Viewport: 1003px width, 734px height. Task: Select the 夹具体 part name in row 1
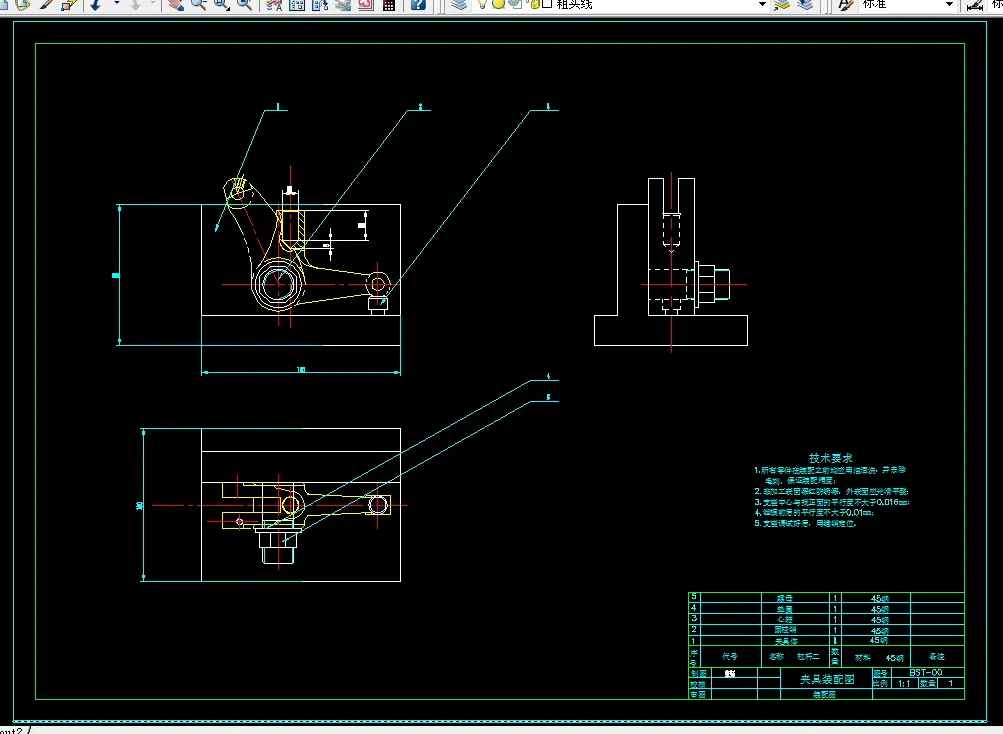click(786, 641)
